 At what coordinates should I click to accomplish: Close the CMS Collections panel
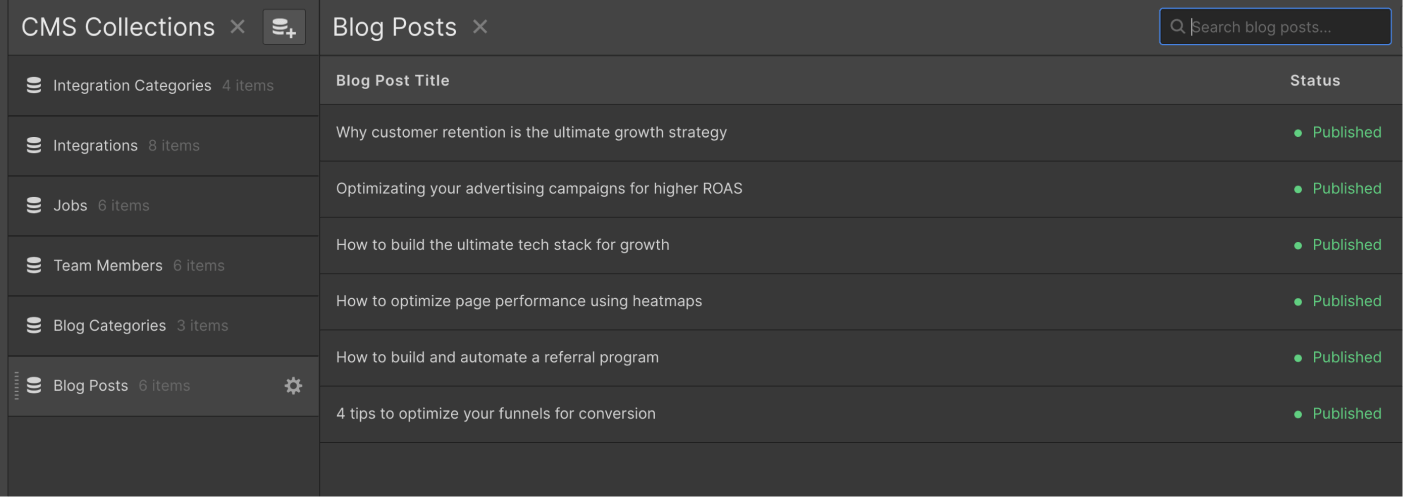(x=237, y=28)
